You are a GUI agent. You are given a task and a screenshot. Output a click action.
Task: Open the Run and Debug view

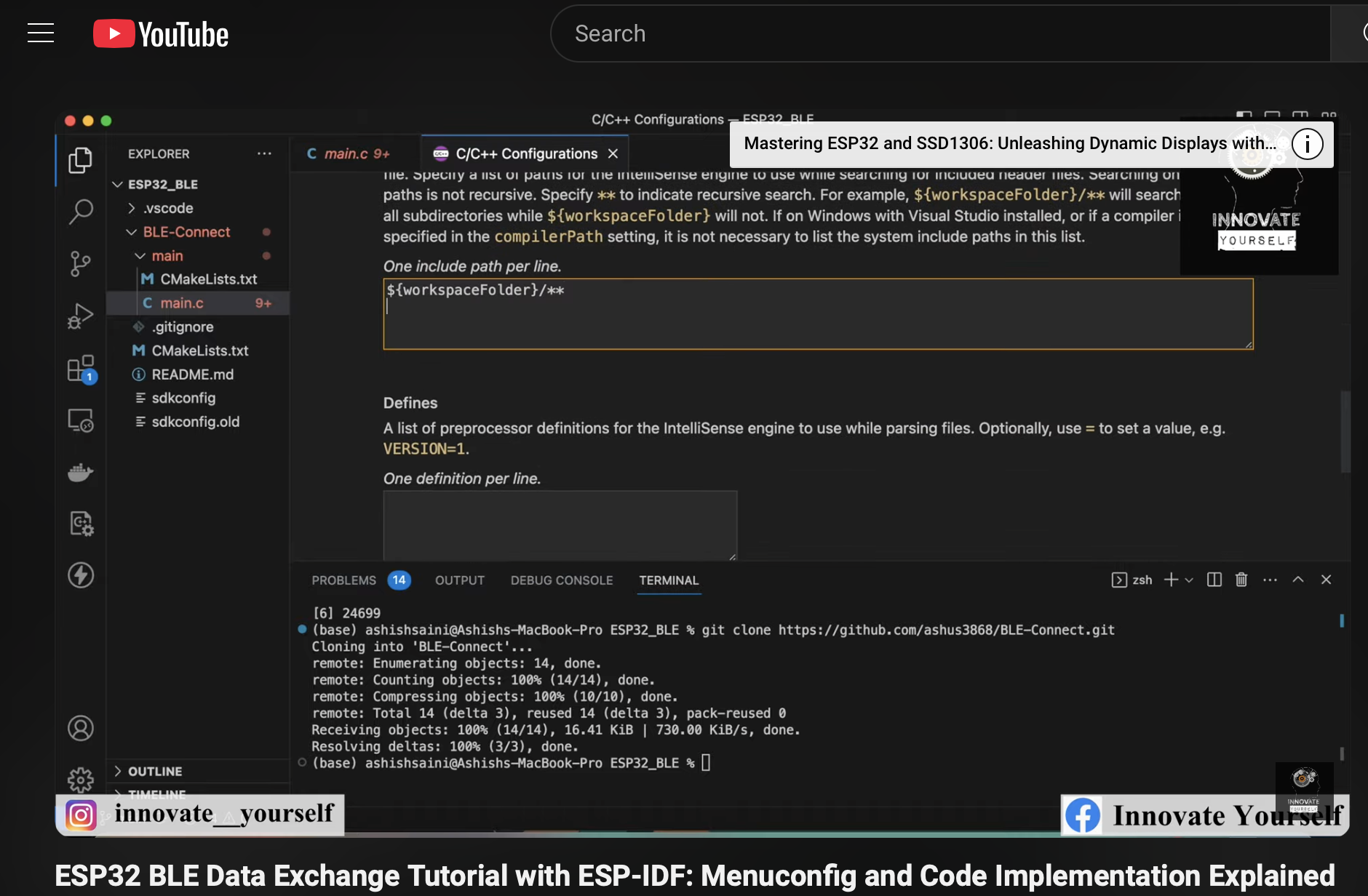[80, 316]
